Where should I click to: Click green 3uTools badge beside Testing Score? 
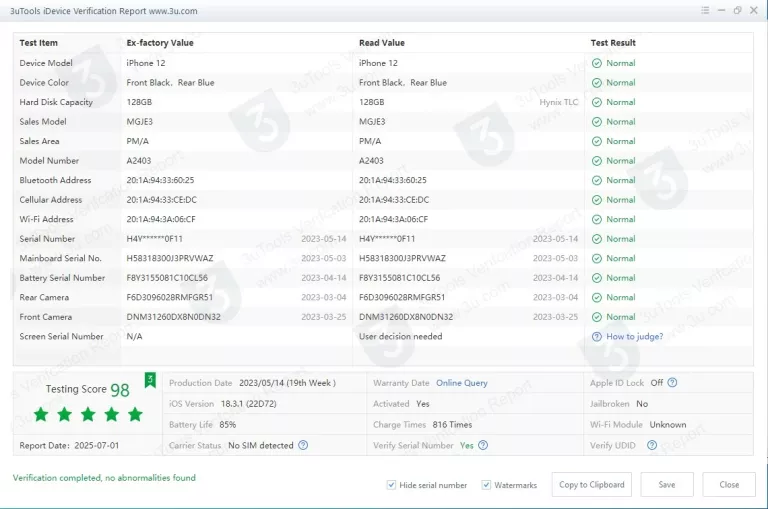150,380
